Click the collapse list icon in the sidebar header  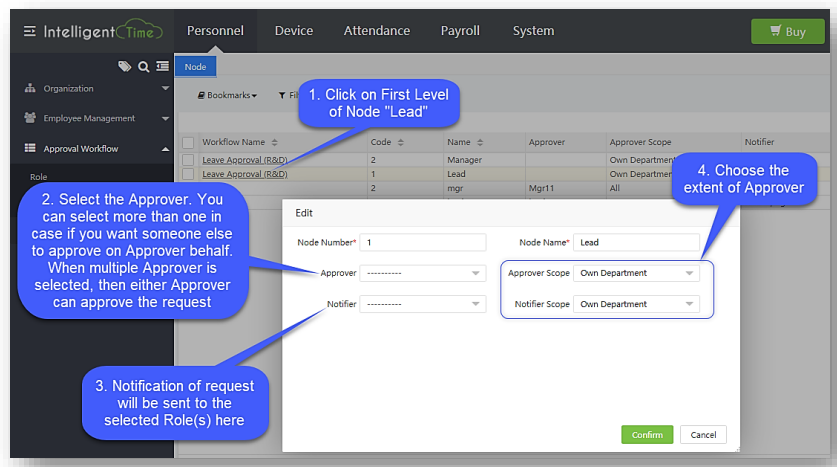(x=162, y=67)
